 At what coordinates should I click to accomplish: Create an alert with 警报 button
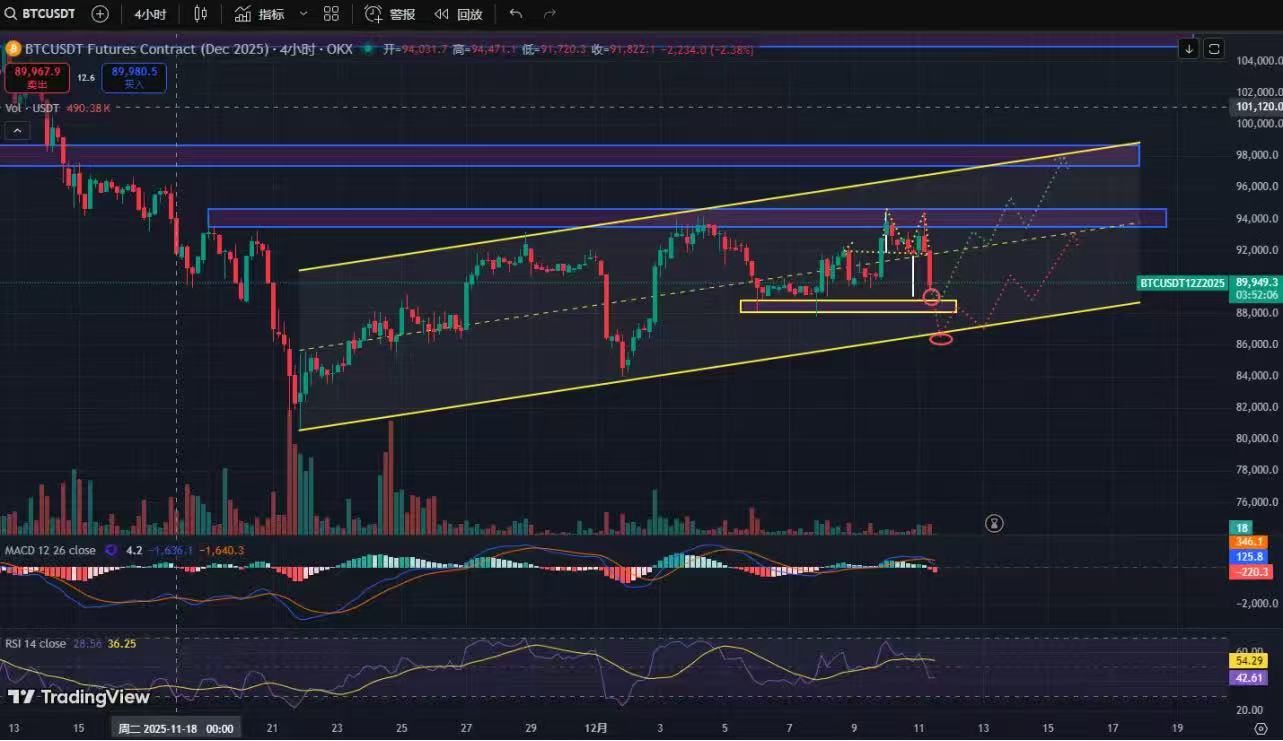coord(390,14)
